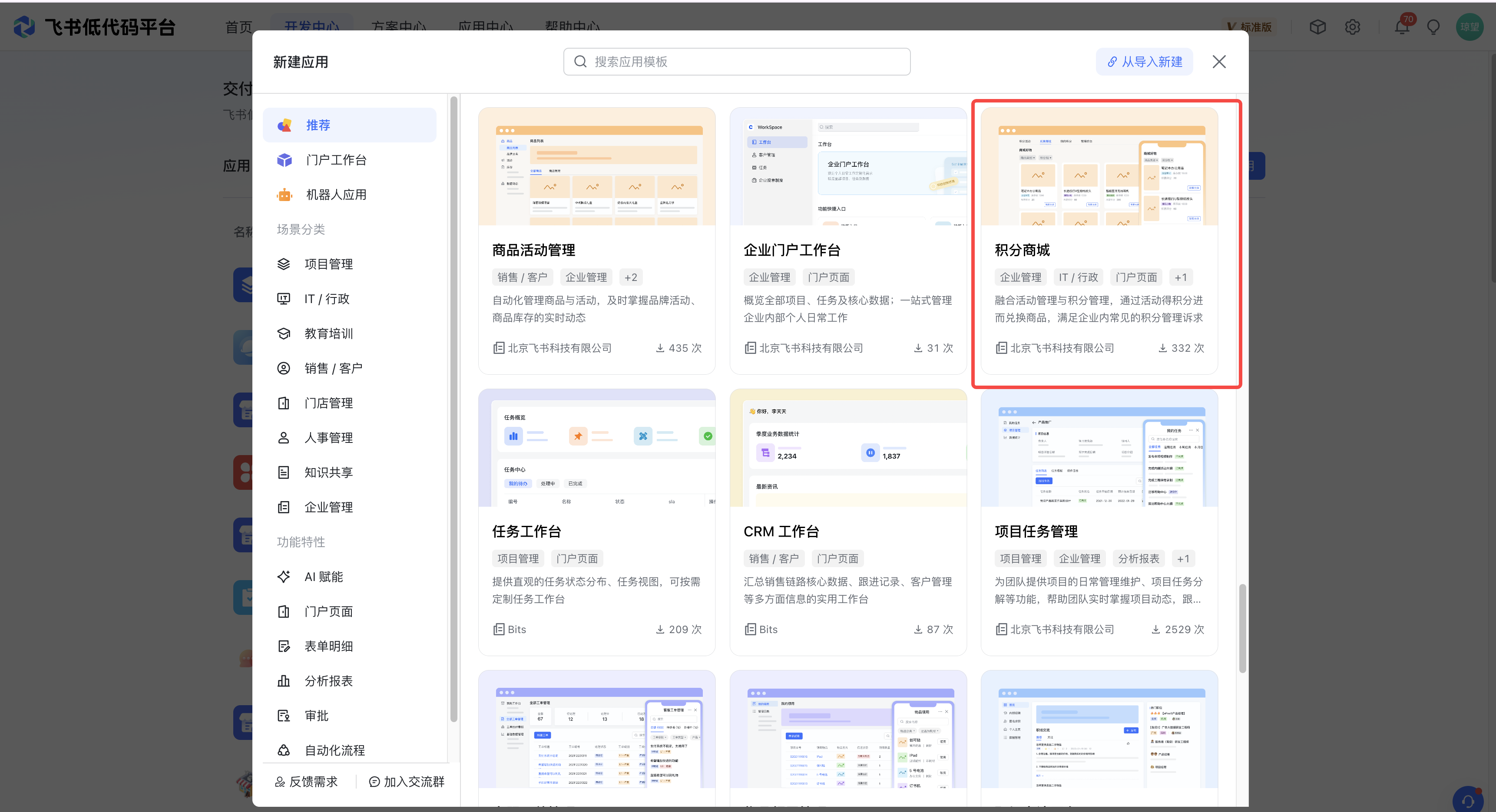This screenshot has width=1496, height=812.
Task: Select 门户工作台 category
Action: point(350,160)
